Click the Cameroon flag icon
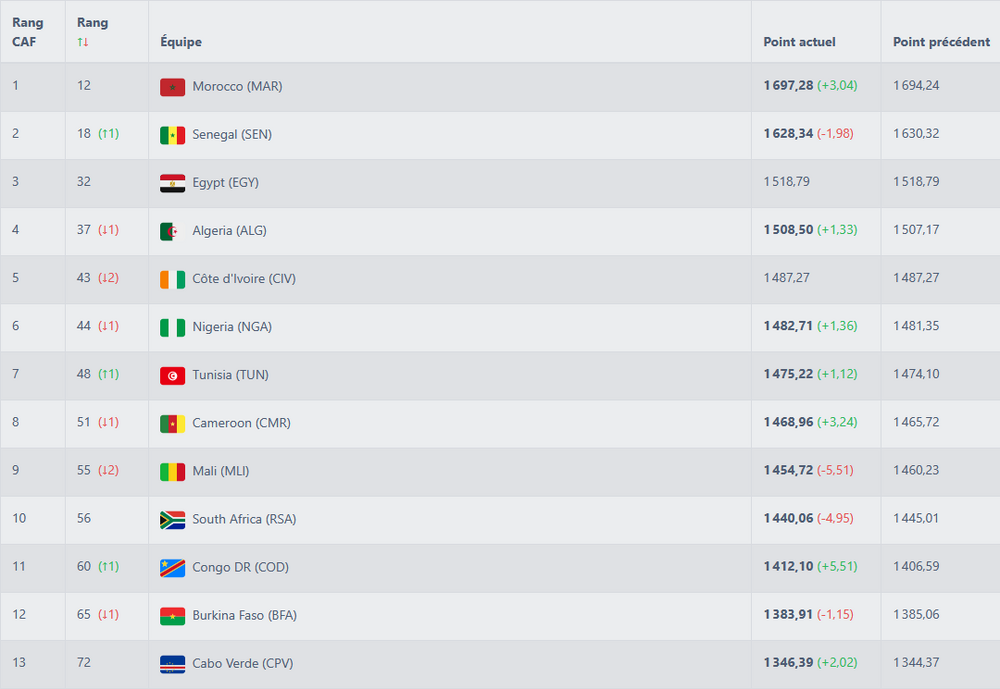Screen dimensions: 1000x689 tap(172, 423)
